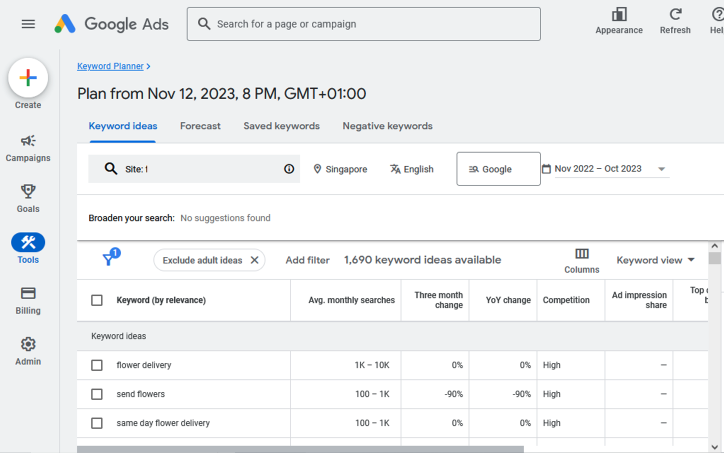Sort by Three month change column
The height and width of the screenshot is (453, 724).
click(438, 300)
